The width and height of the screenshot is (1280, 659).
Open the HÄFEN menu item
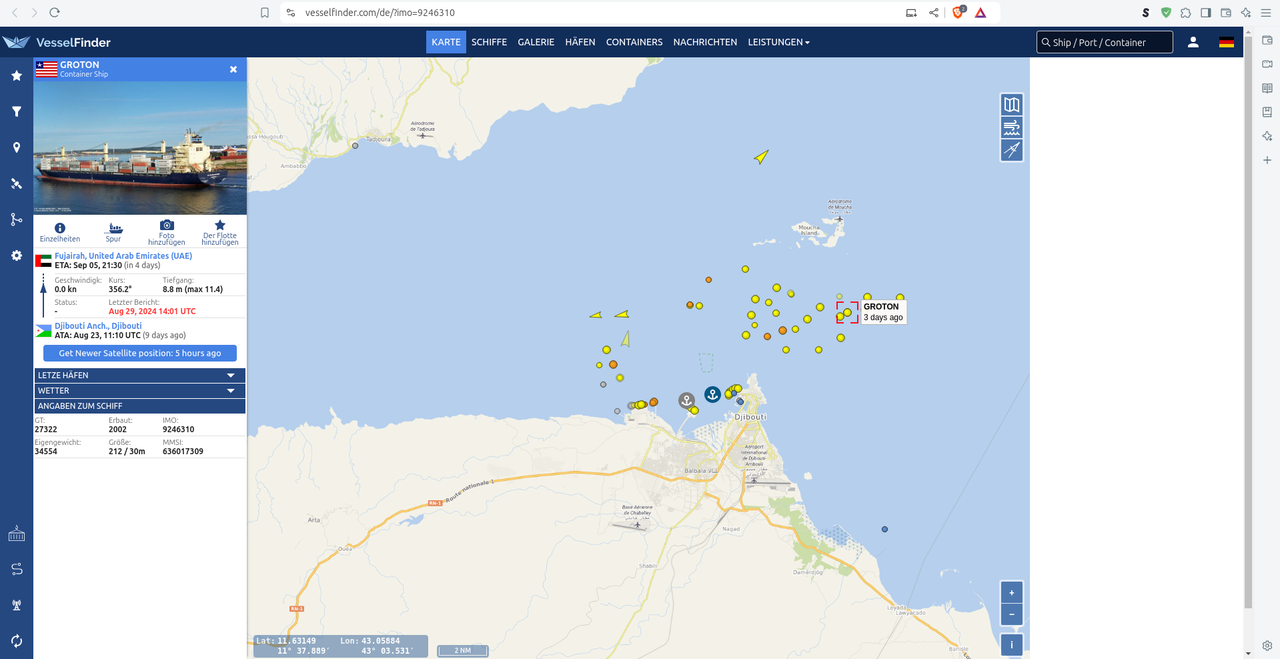[x=580, y=42]
